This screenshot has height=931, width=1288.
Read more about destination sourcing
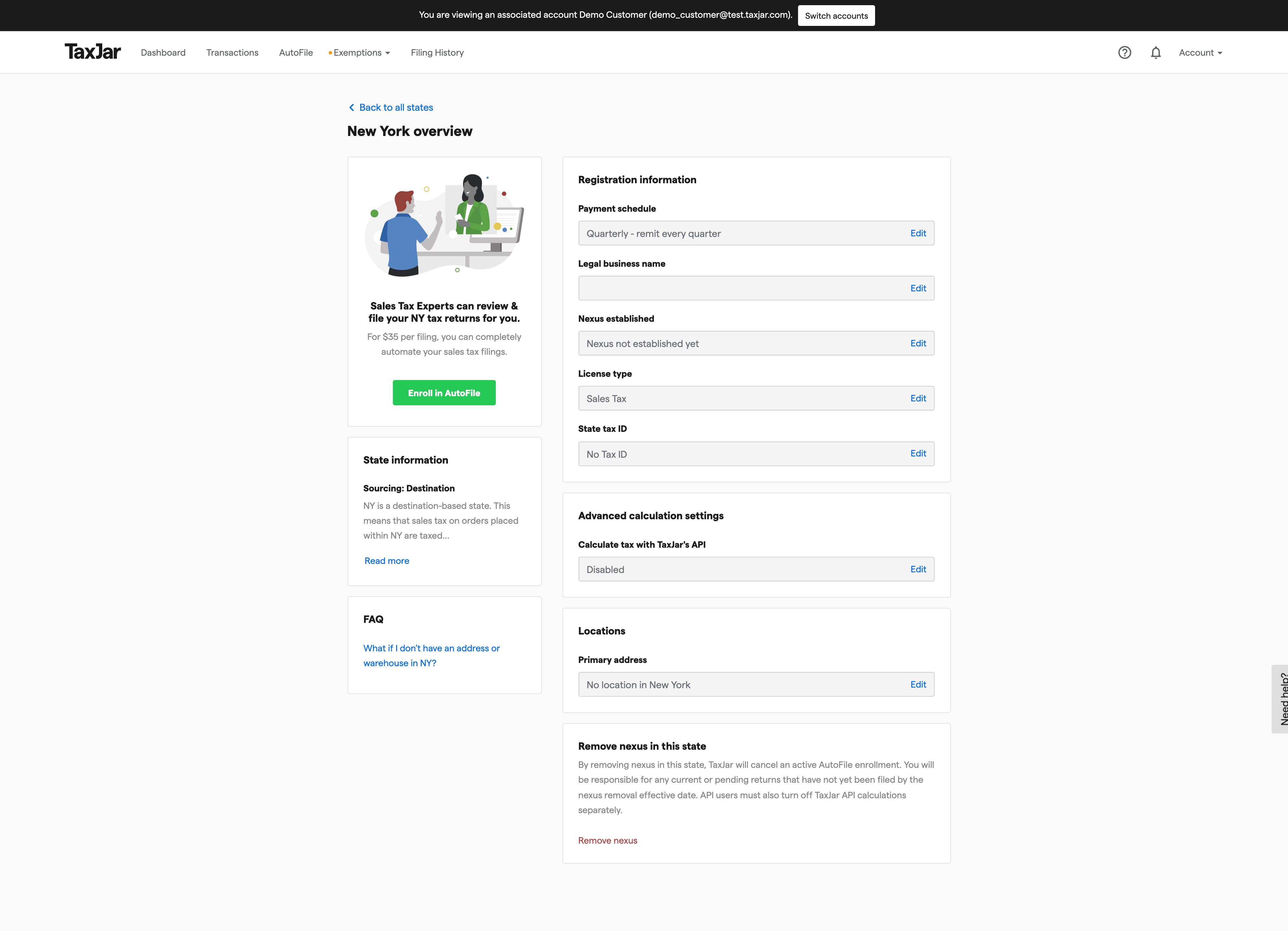(387, 561)
